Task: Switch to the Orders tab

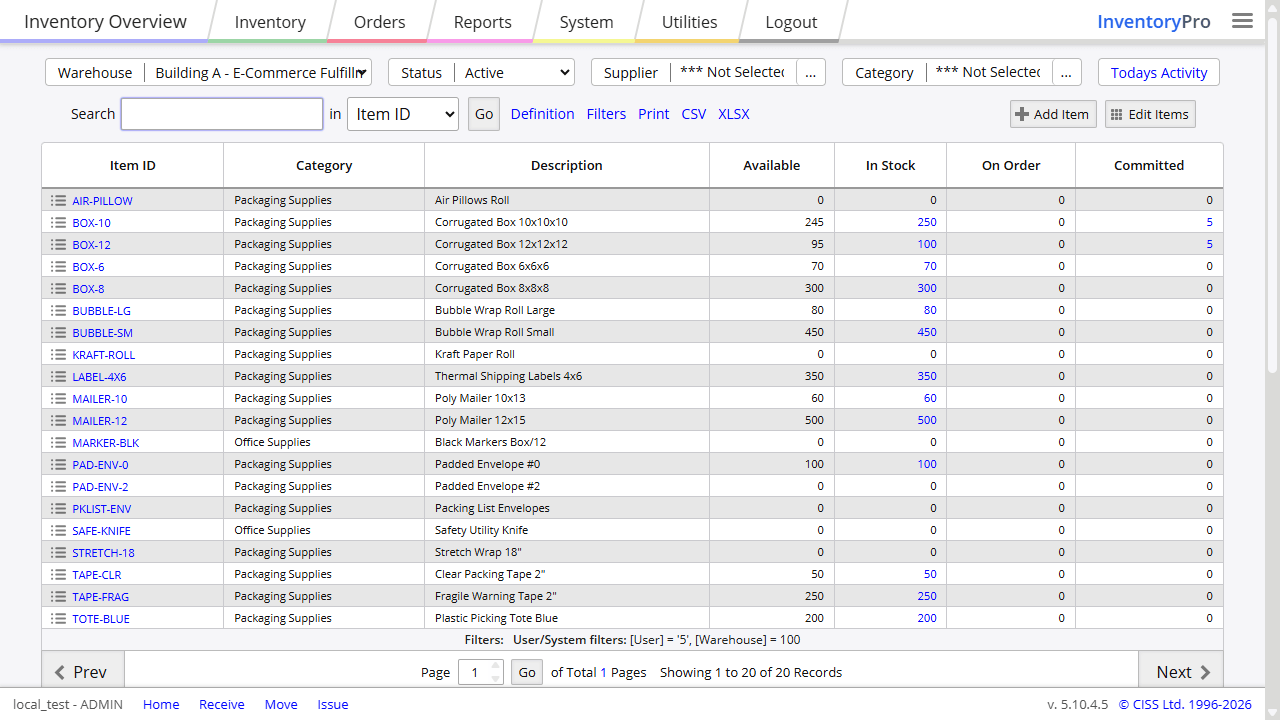Action: tap(379, 22)
